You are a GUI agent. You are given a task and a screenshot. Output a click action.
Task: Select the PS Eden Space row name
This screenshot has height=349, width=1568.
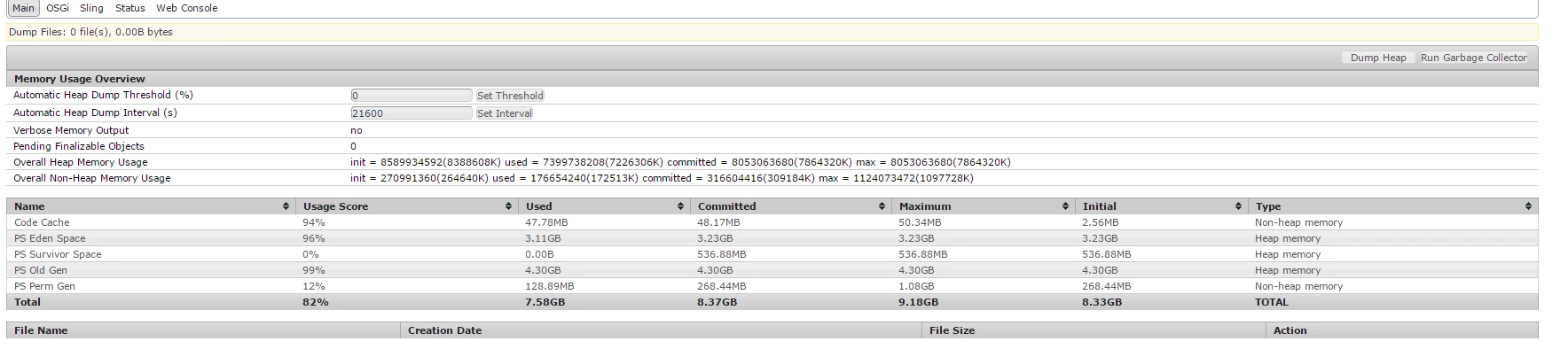point(50,238)
